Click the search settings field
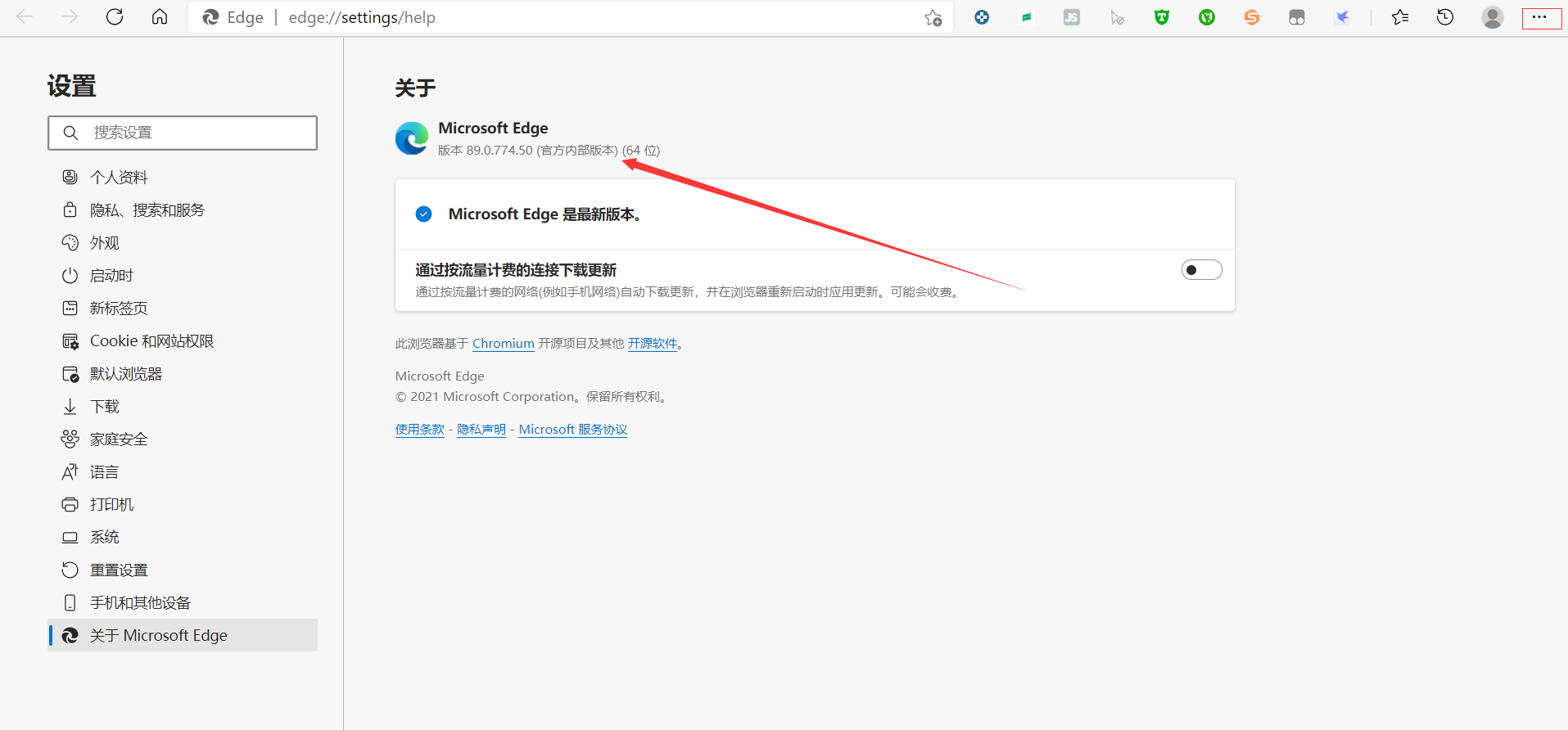1568x730 pixels. coord(183,133)
